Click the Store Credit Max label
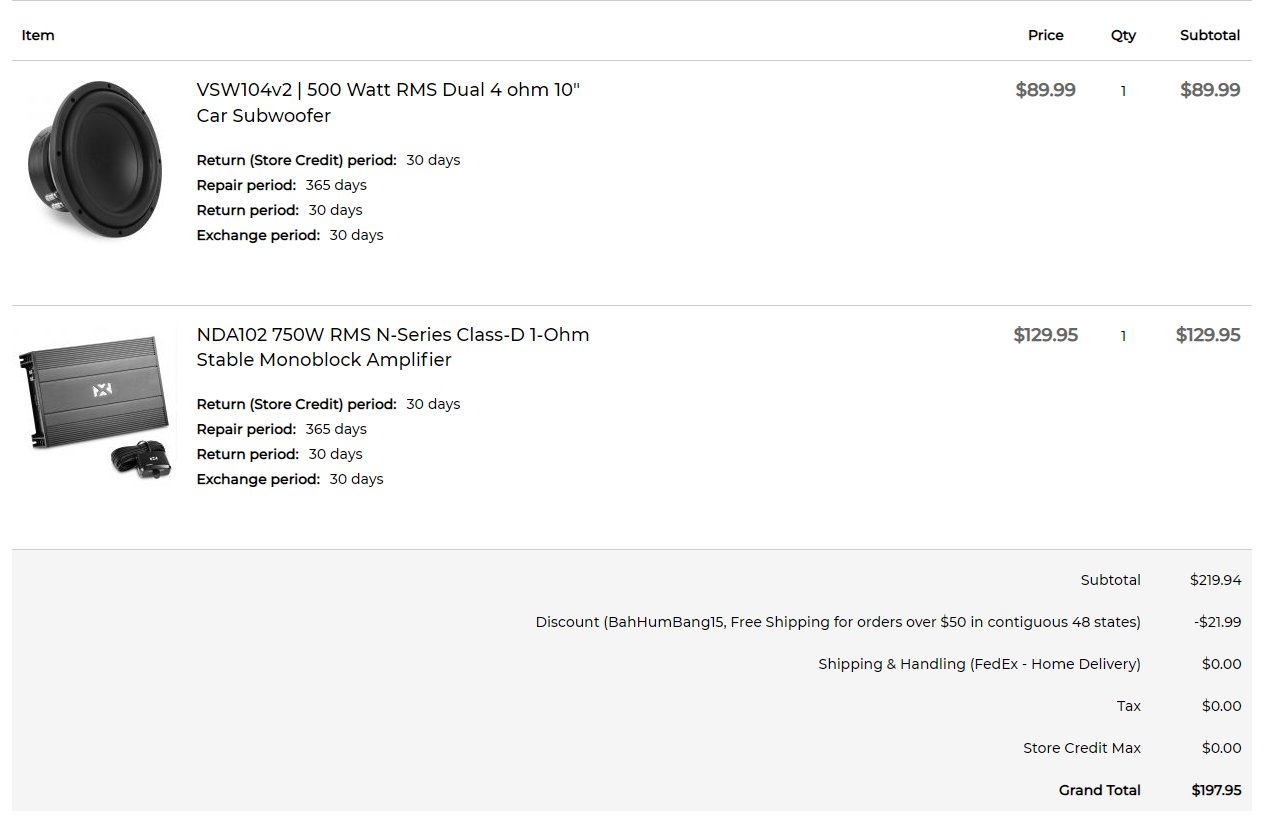 [1082, 748]
